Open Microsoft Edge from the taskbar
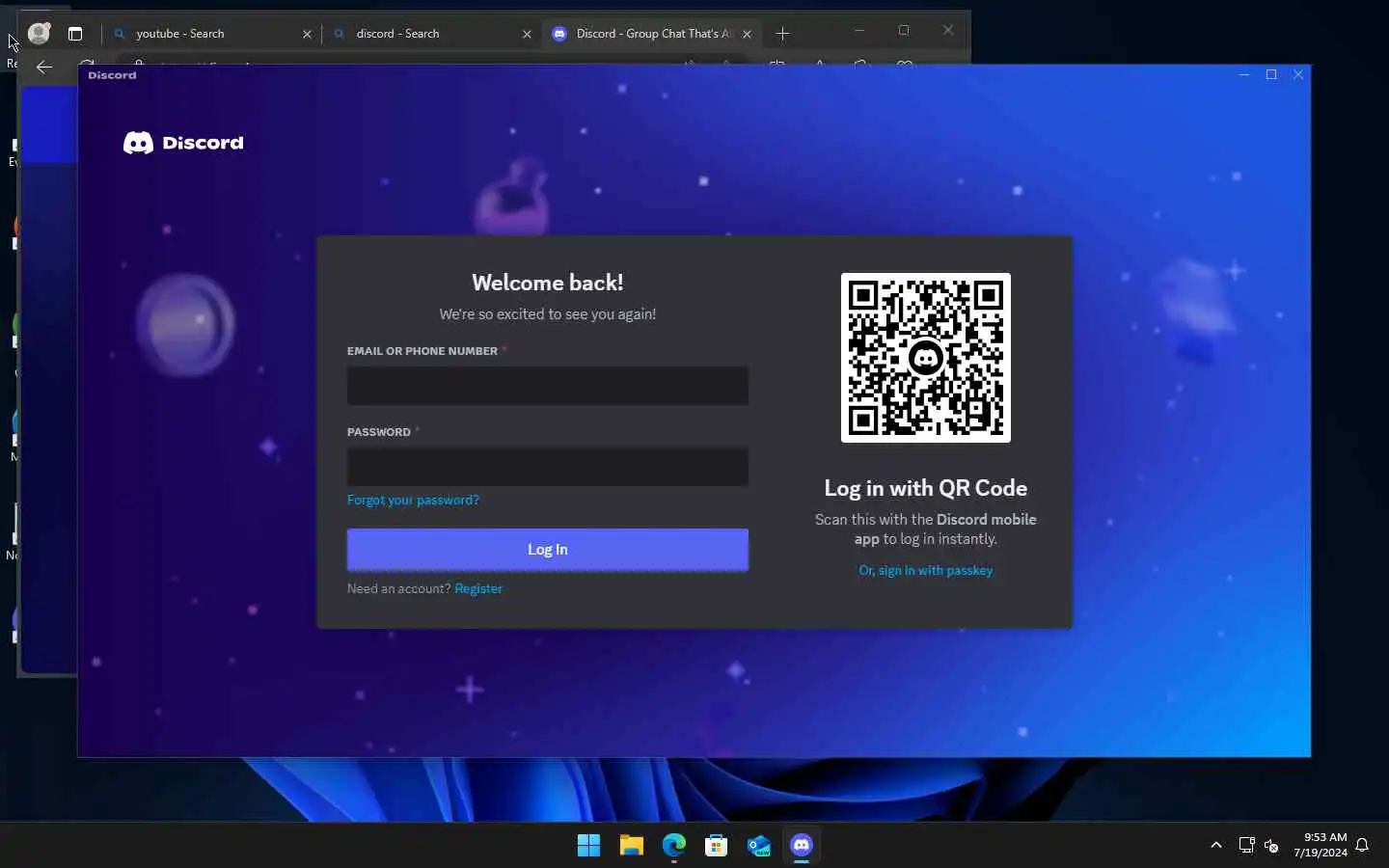1389x868 pixels. (673, 846)
